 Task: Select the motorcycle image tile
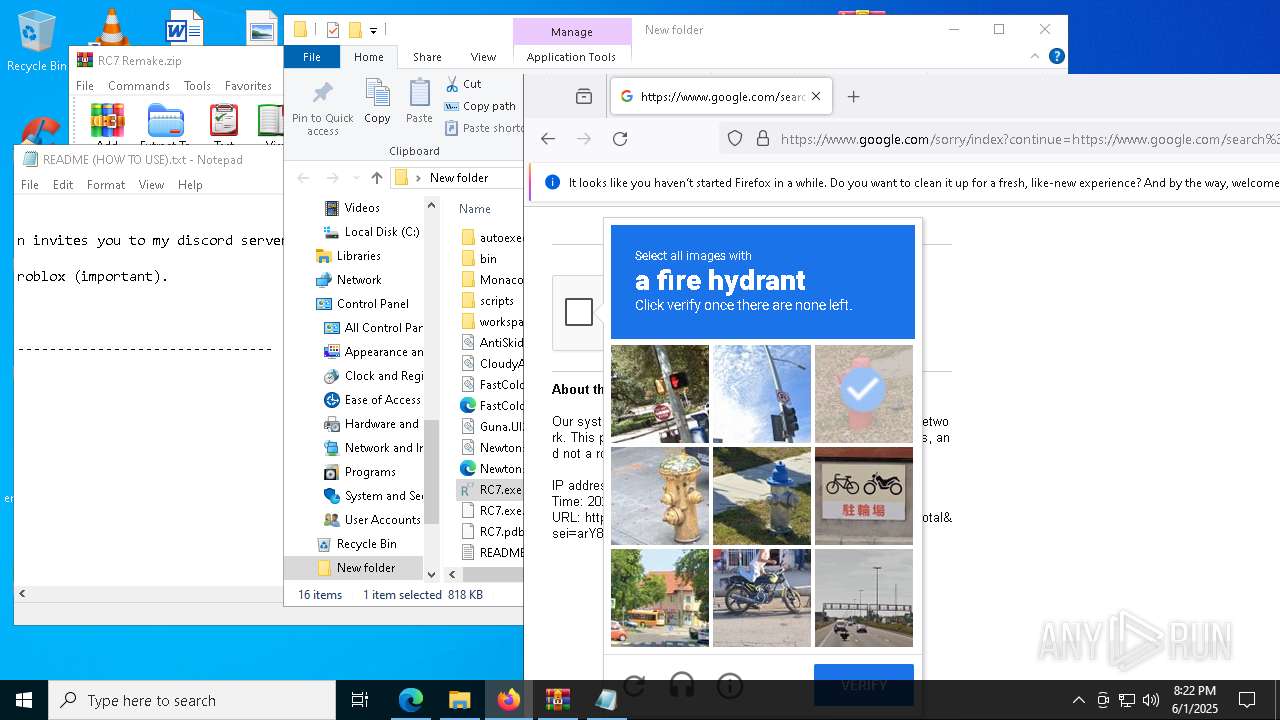tap(762, 598)
